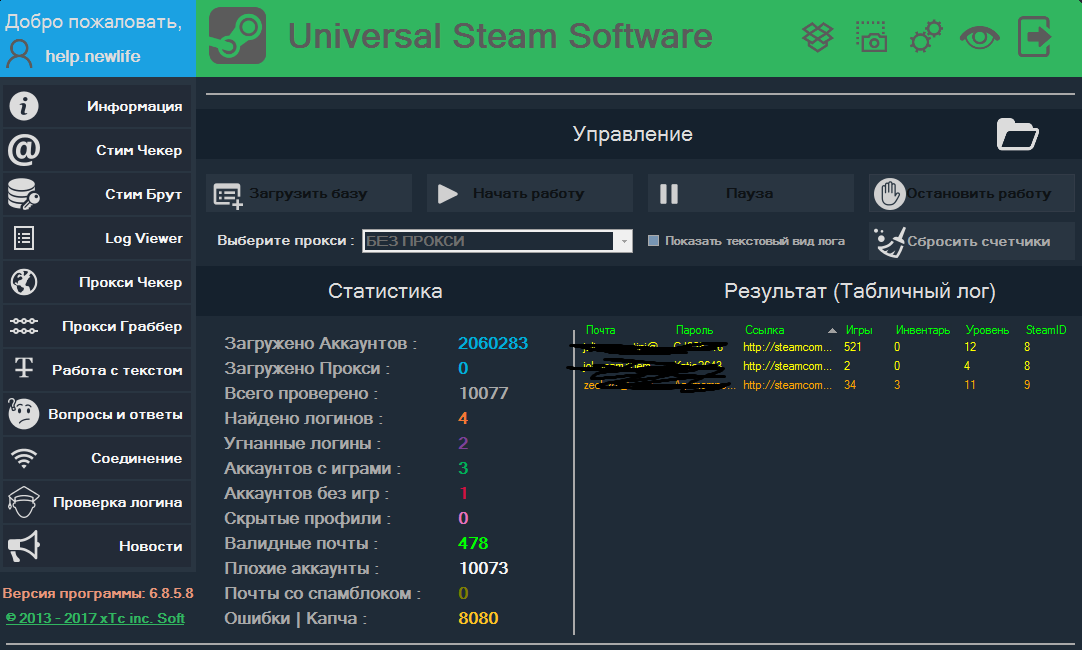1082x650 pixels.
Task: Go to Прокси Чекер section
Action: click(97, 282)
